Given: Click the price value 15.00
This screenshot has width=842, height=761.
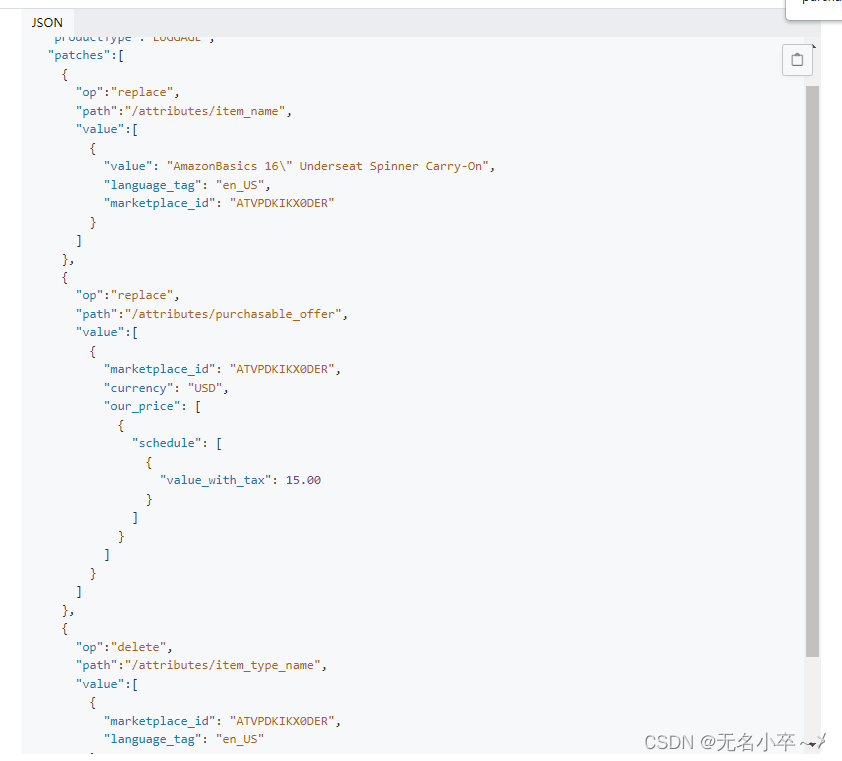Looking at the screenshot, I should point(302,479).
